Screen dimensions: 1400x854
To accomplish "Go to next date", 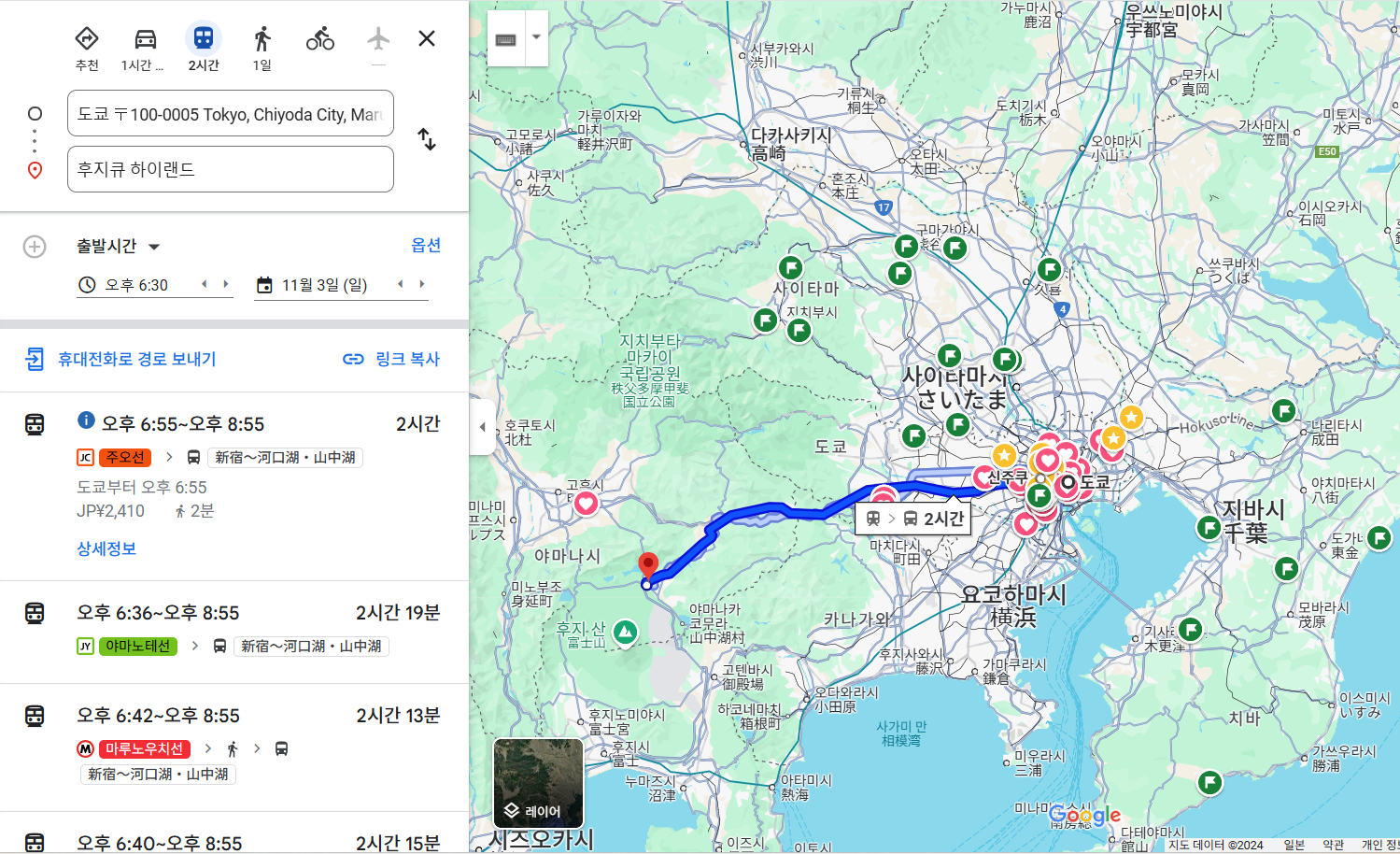I will pyautogui.click(x=421, y=284).
